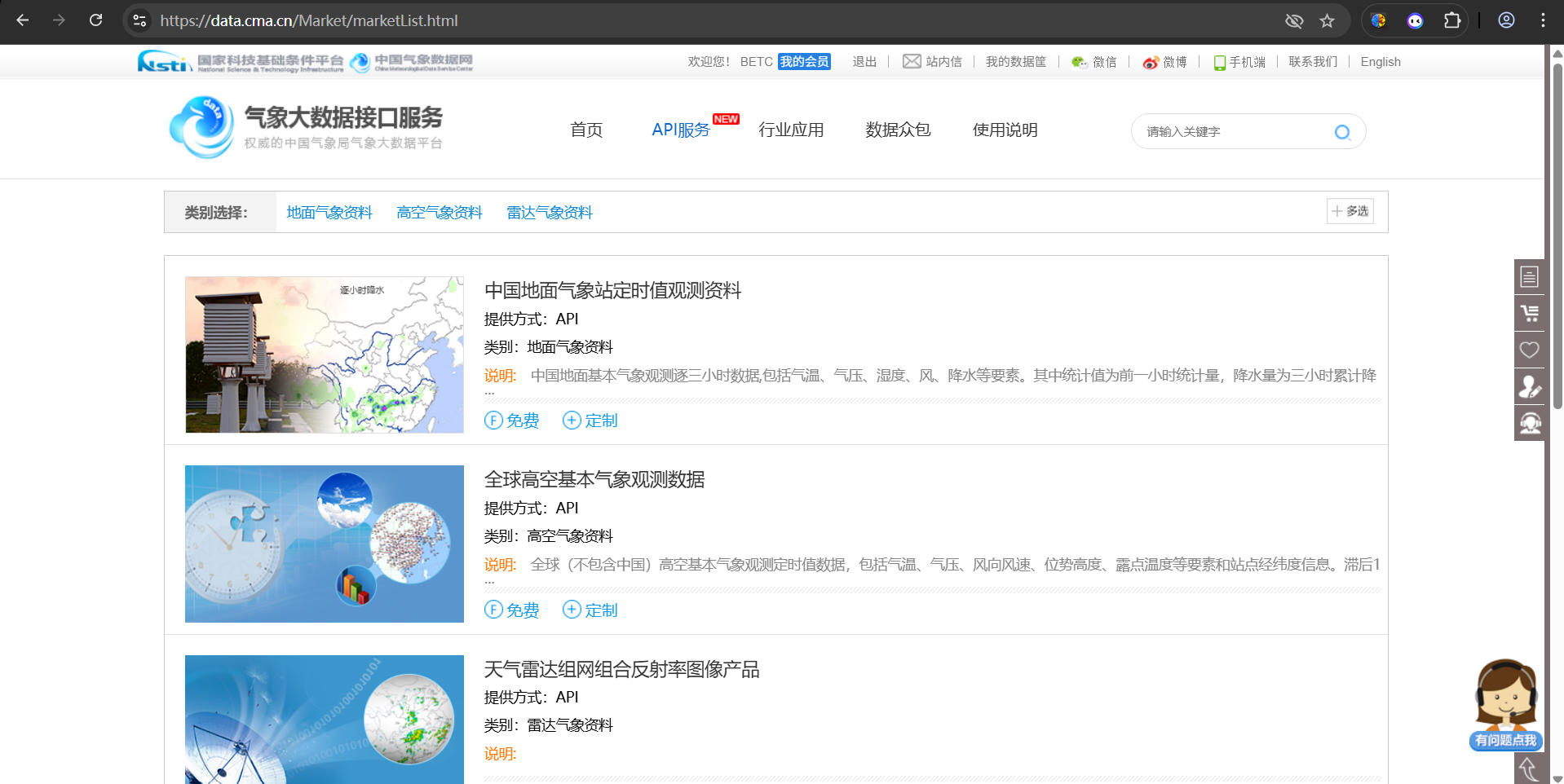Open API服务 menu item
1564x784 pixels.
click(x=681, y=130)
